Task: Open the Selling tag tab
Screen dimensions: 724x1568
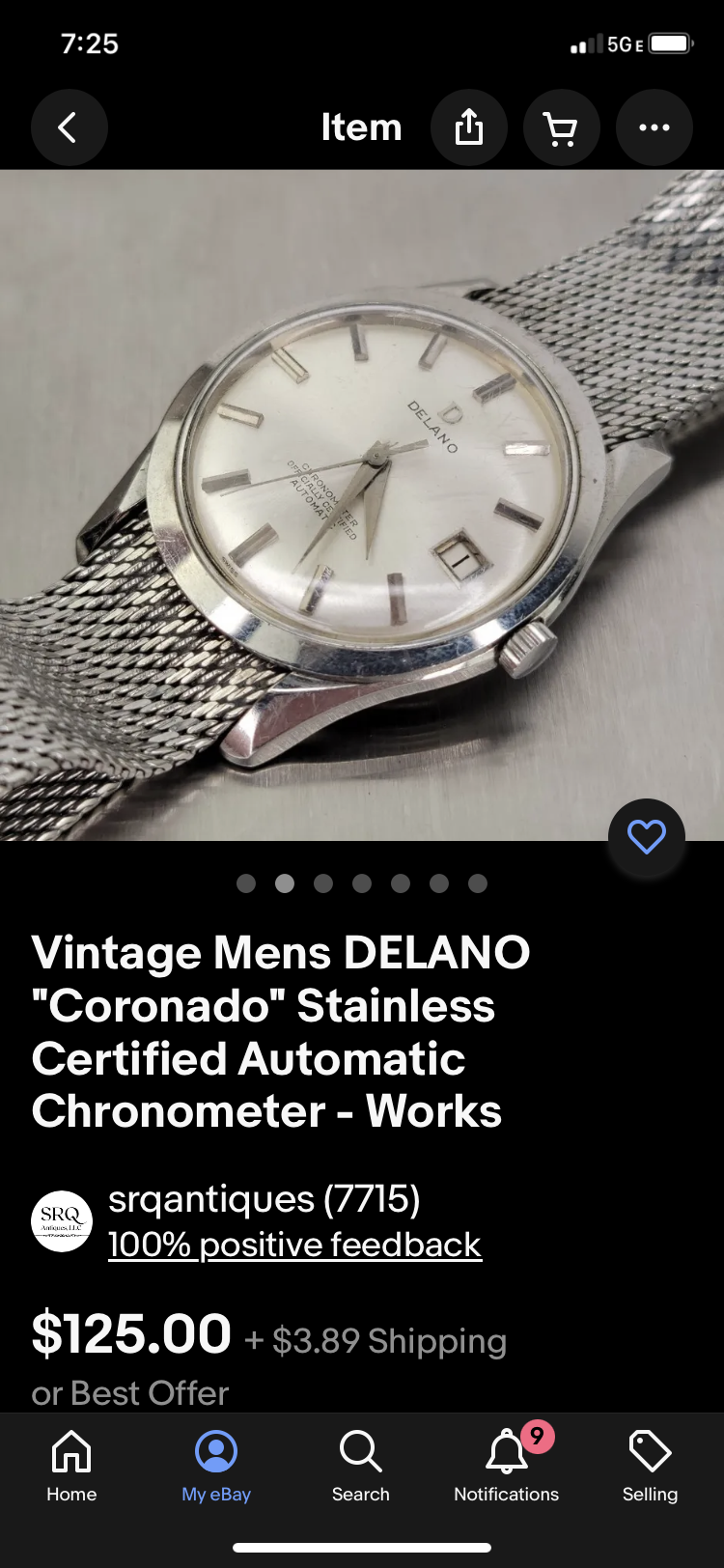Action: point(650,1466)
